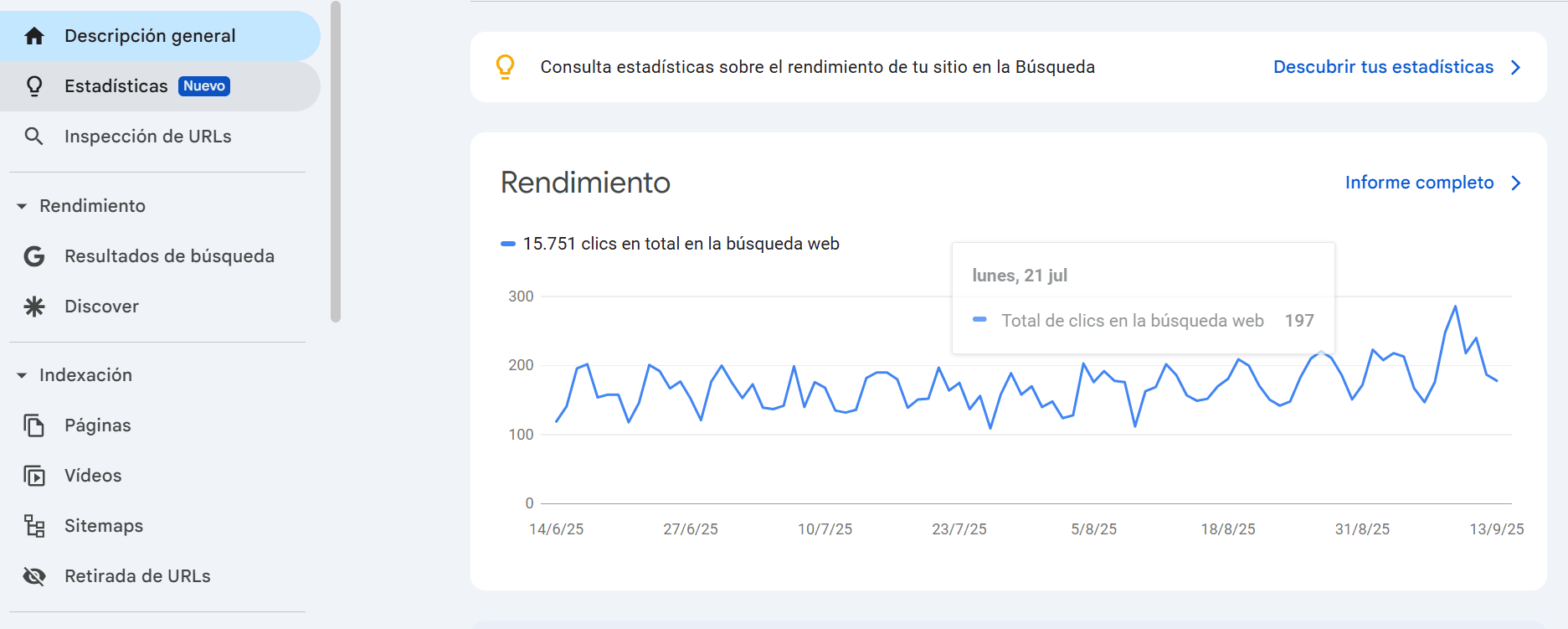Toggle the web search clicks legend entry
This screenshot has width=1568, height=629.
670,243
